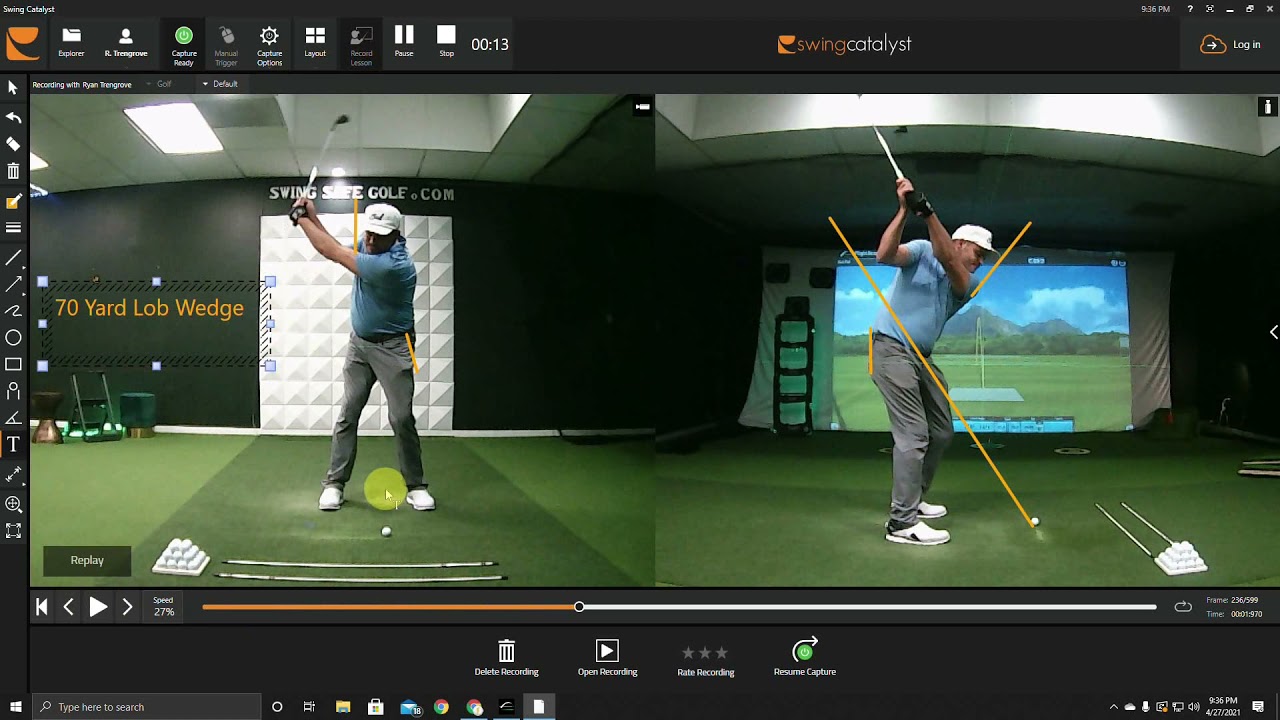Click the Log in link

[x=1231, y=44]
